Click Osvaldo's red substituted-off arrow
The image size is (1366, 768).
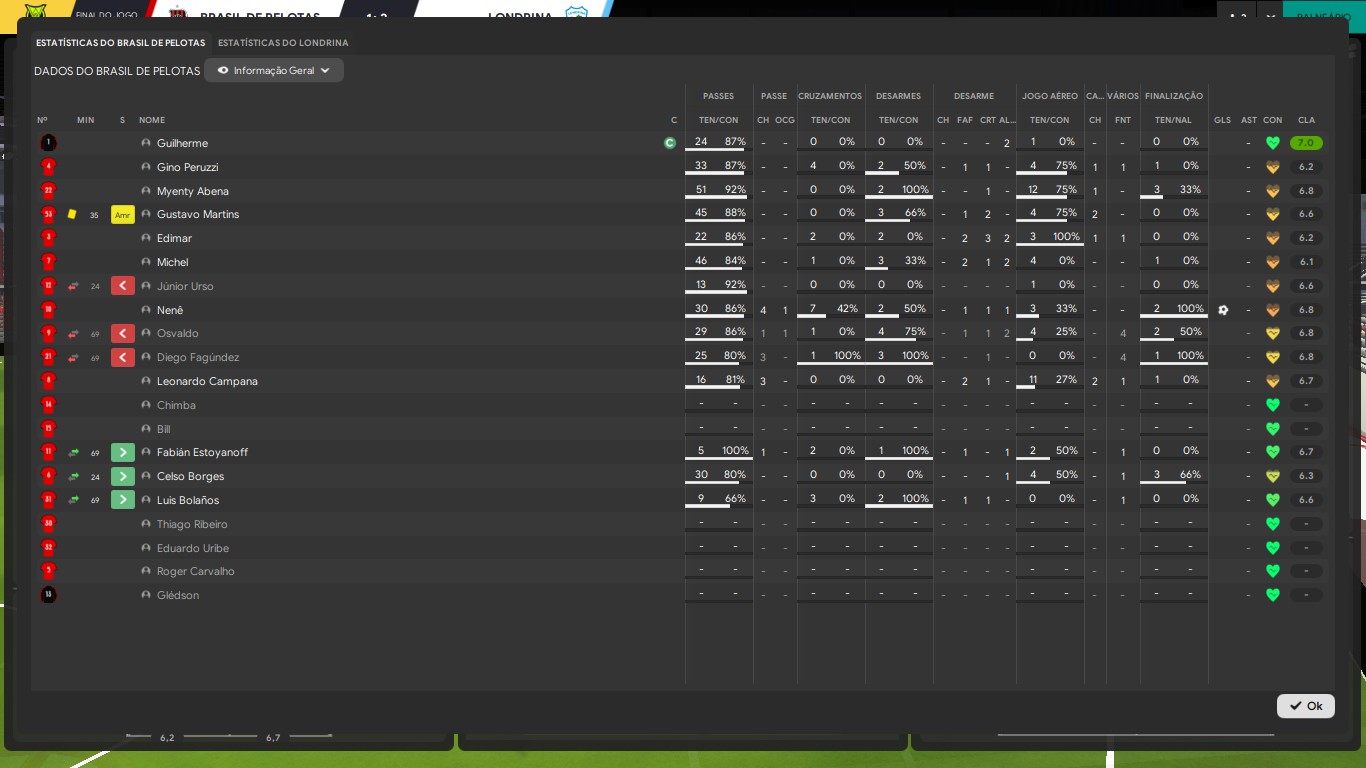(x=123, y=333)
